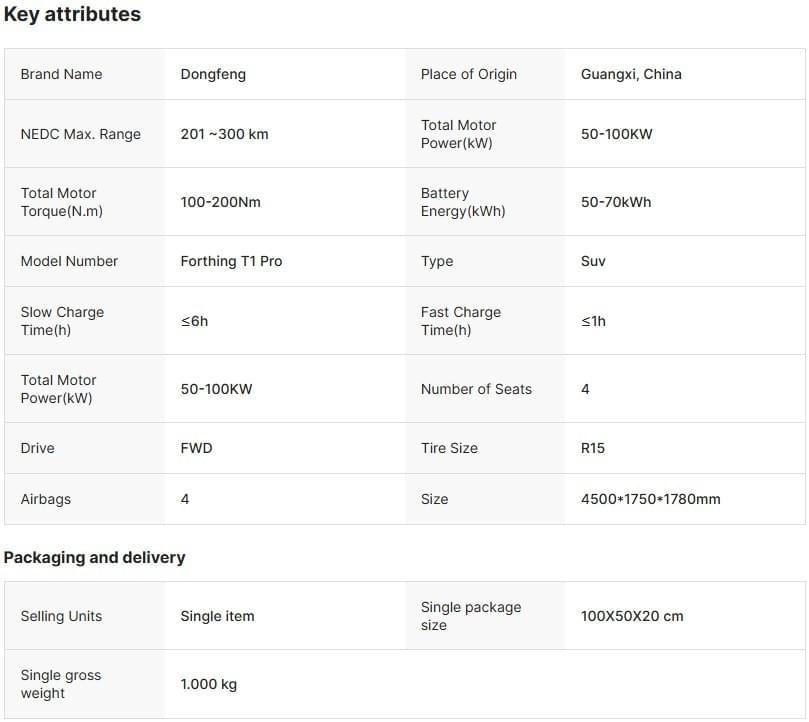Select the 100-200Nm torque value
The height and width of the screenshot is (722, 809).
[x=220, y=202]
